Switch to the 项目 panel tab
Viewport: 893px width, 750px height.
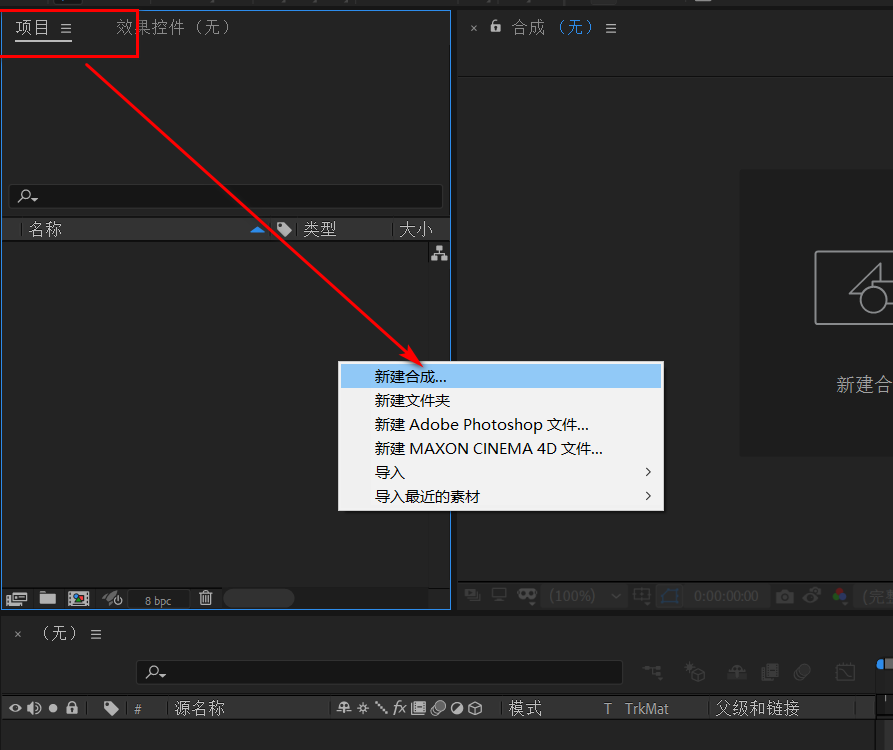pos(32,27)
